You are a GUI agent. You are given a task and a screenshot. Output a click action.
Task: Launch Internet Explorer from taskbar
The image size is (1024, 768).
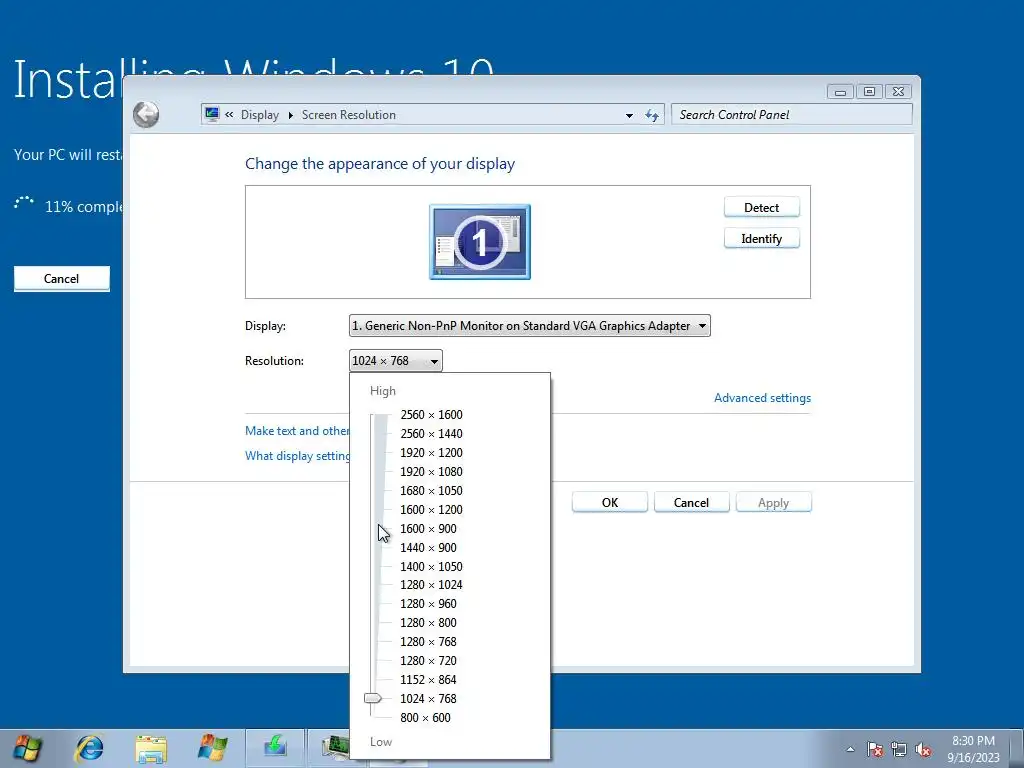coord(89,748)
